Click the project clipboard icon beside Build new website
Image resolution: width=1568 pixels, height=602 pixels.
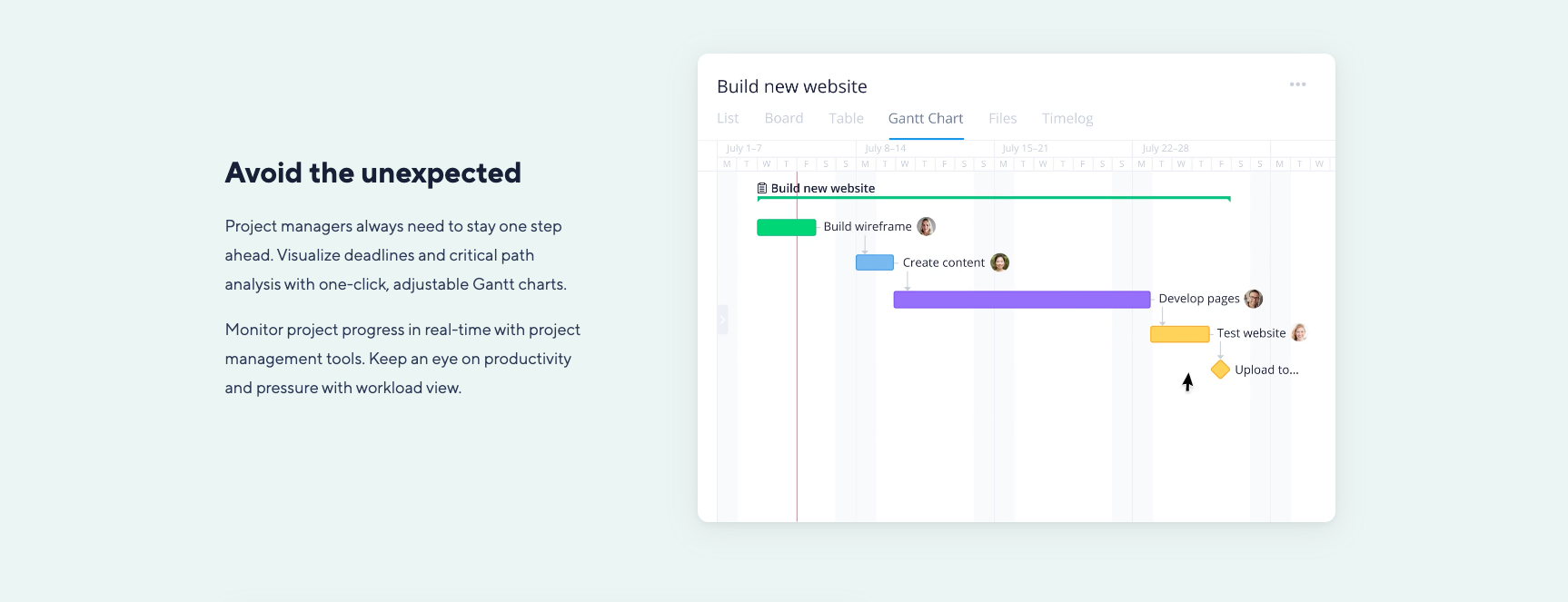click(x=762, y=188)
